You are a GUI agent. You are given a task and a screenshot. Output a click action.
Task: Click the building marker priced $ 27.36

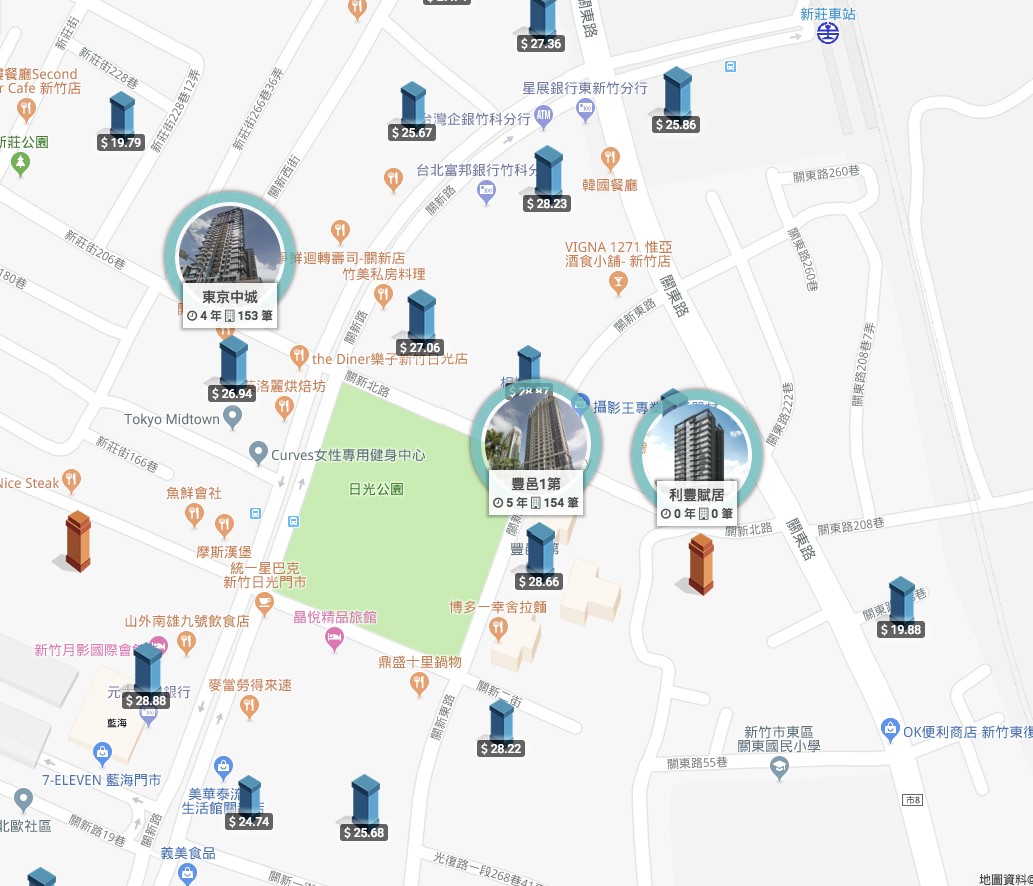point(541,25)
